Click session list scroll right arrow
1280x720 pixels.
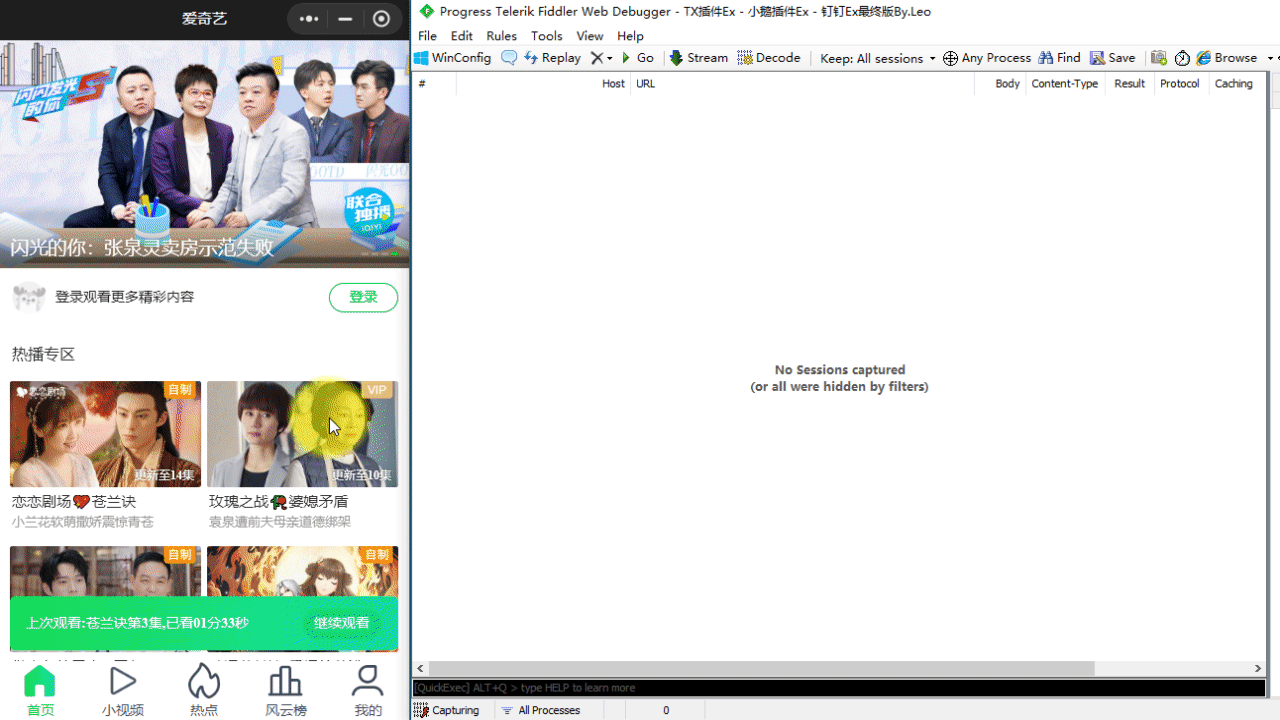click(1258, 668)
